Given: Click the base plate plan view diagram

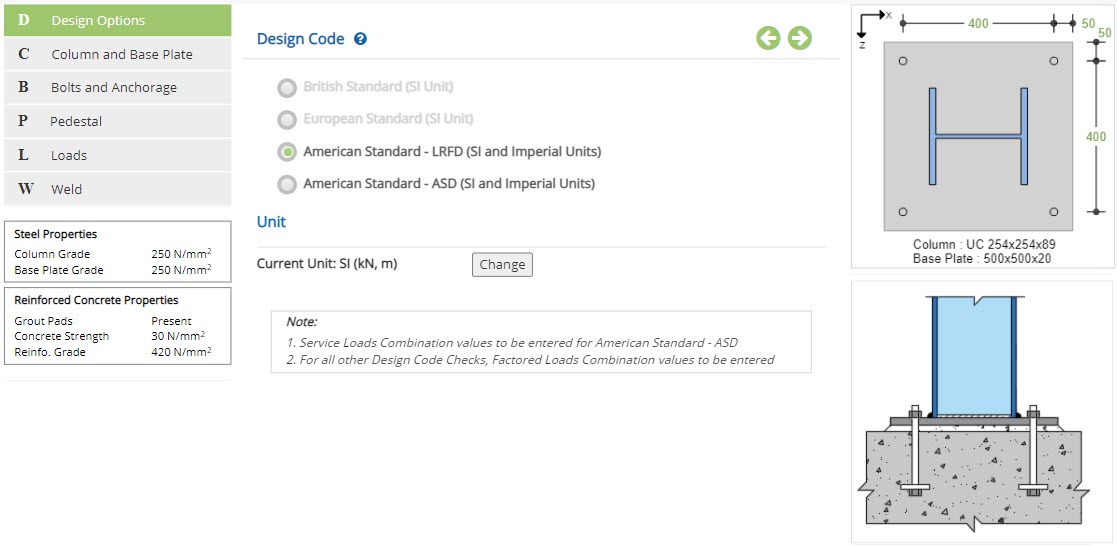Looking at the screenshot, I should pos(978,135).
